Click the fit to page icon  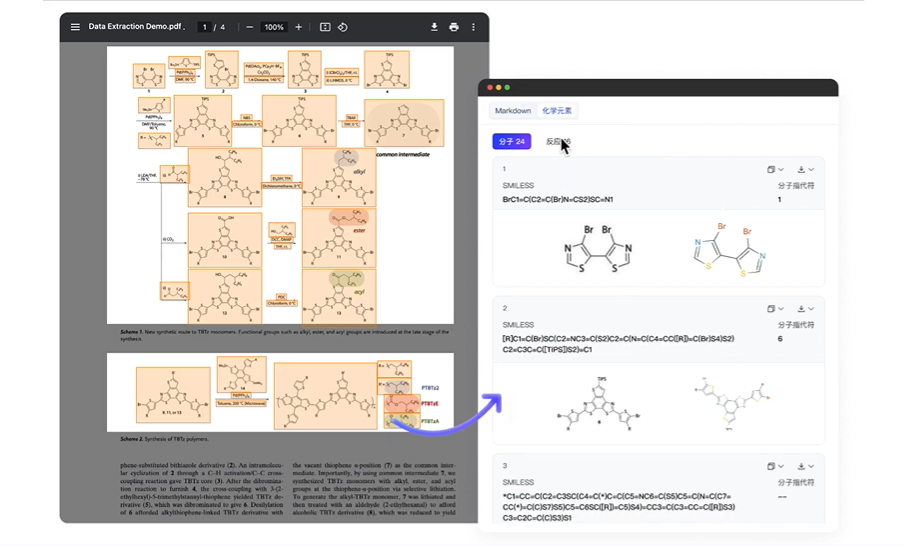325,27
